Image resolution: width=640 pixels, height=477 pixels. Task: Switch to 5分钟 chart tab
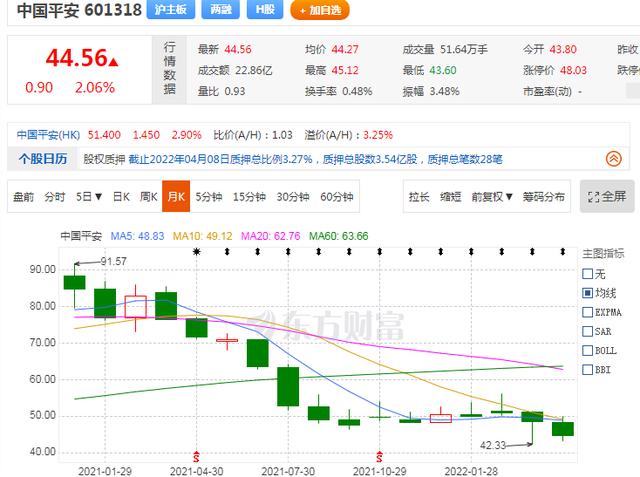(209, 197)
